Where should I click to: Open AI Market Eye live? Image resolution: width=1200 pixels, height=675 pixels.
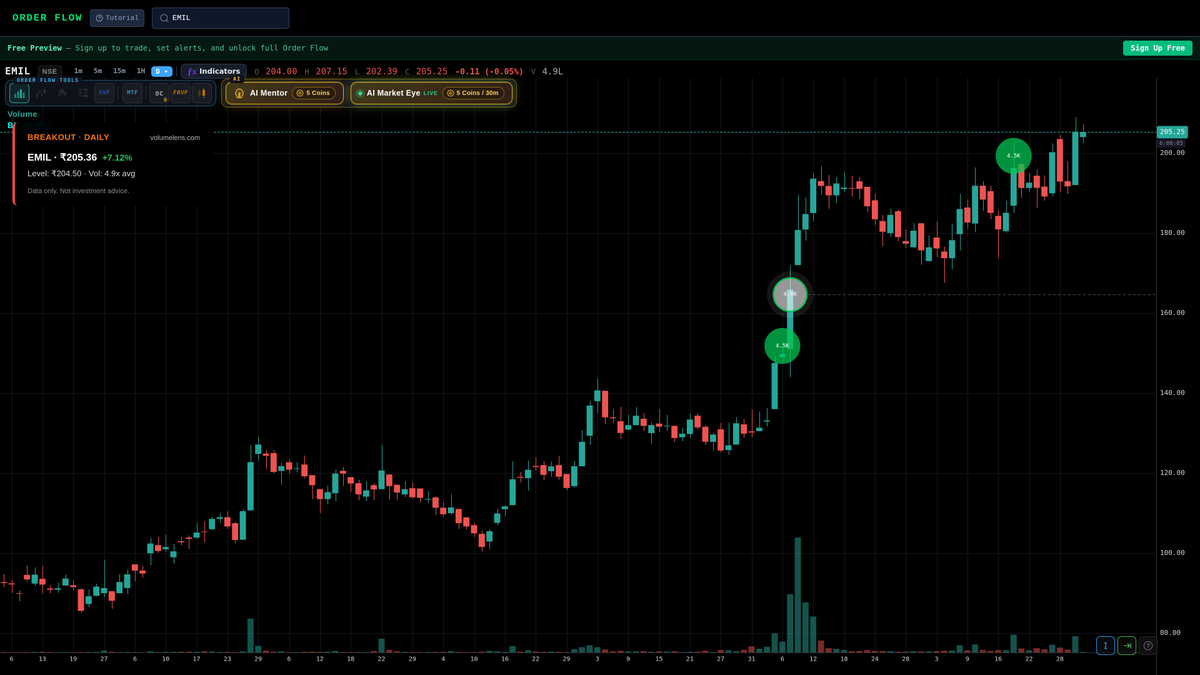pyautogui.click(x=431, y=93)
